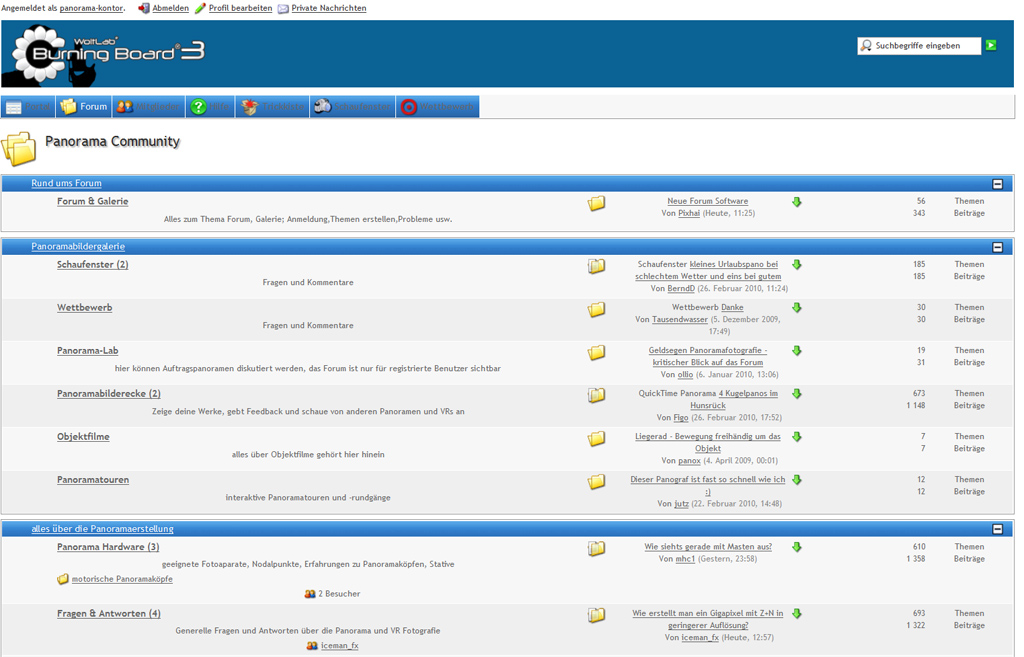
Task: Open the motorische Panoramaköpfe subforum
Action: click(x=122, y=579)
